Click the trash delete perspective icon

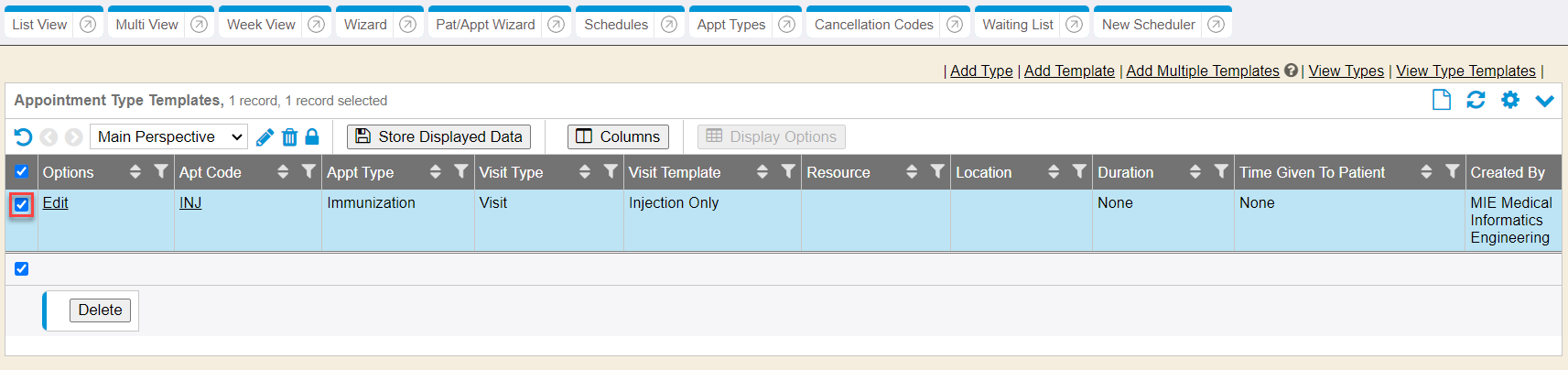tap(289, 137)
